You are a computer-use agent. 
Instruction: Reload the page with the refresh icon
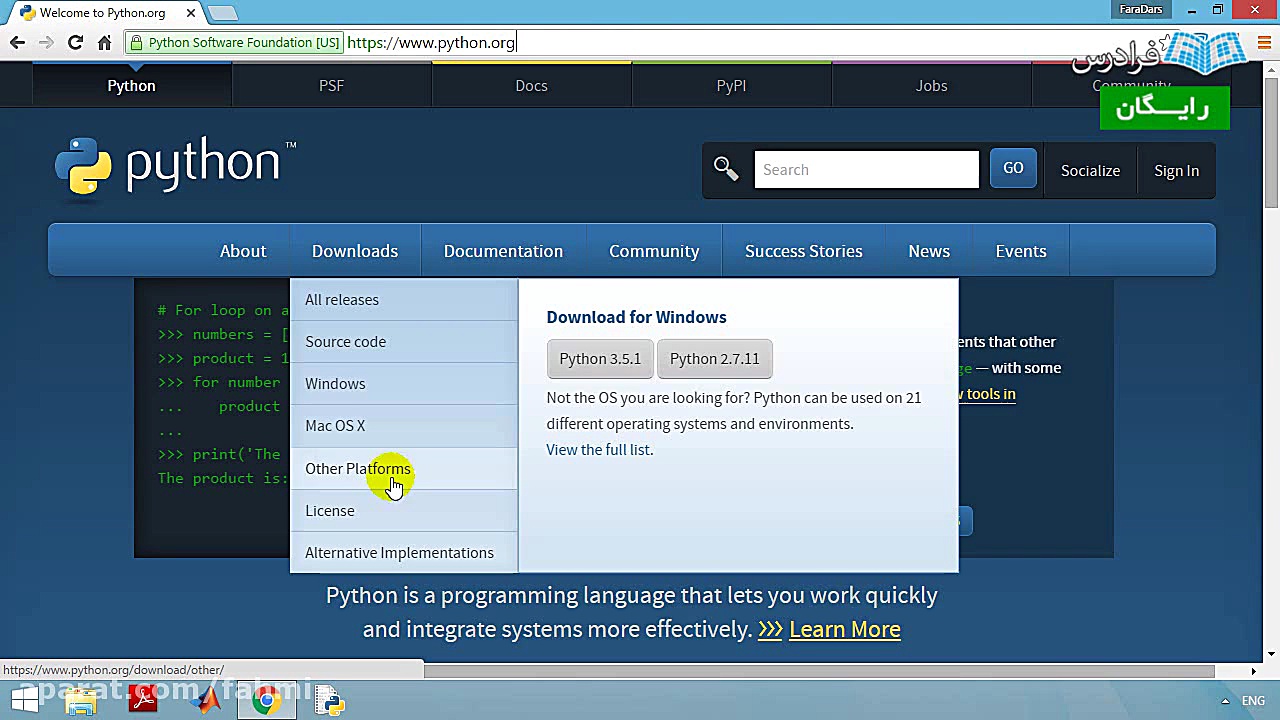tap(75, 42)
